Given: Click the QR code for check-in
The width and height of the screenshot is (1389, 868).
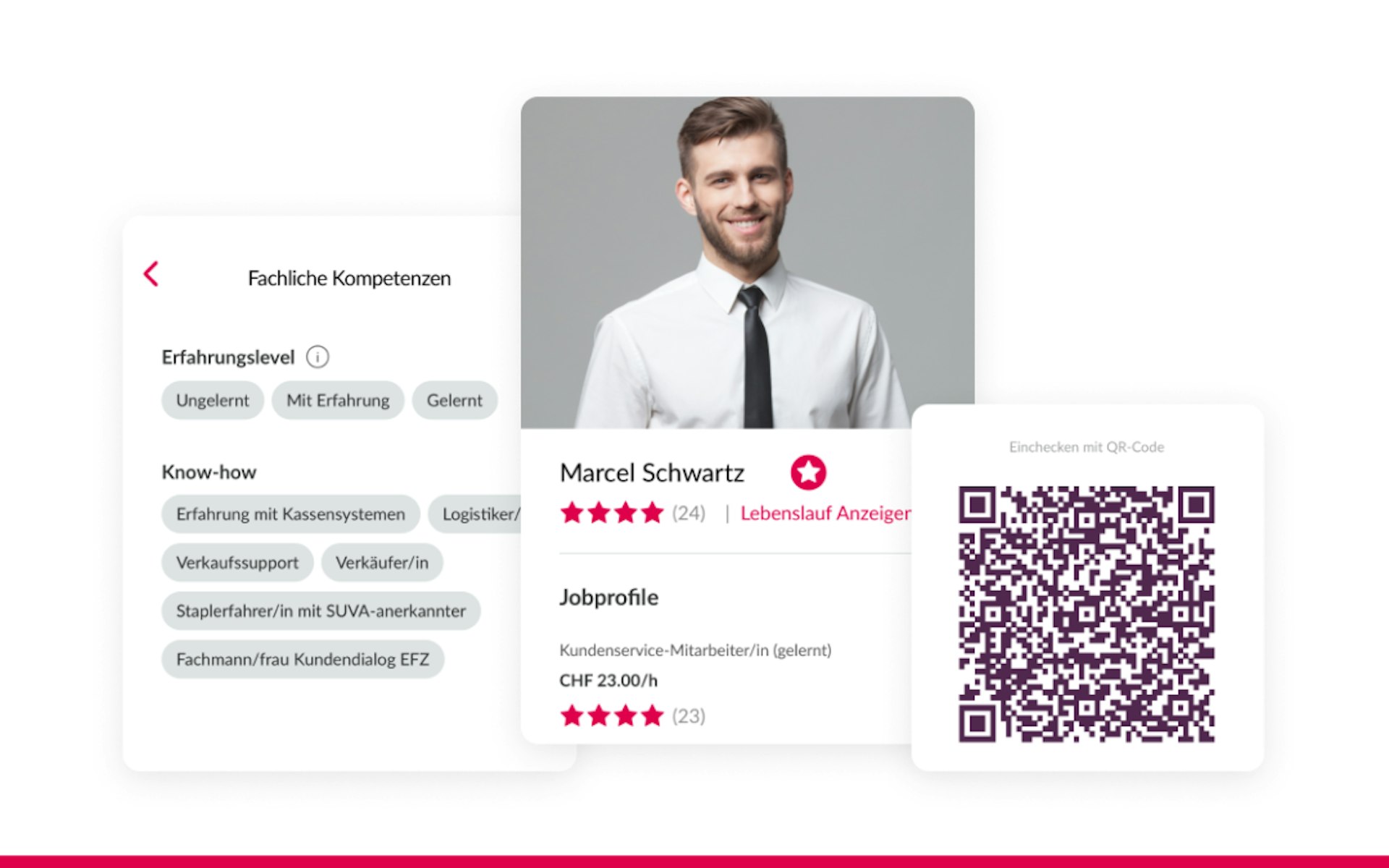Looking at the screenshot, I should coord(1087,614).
